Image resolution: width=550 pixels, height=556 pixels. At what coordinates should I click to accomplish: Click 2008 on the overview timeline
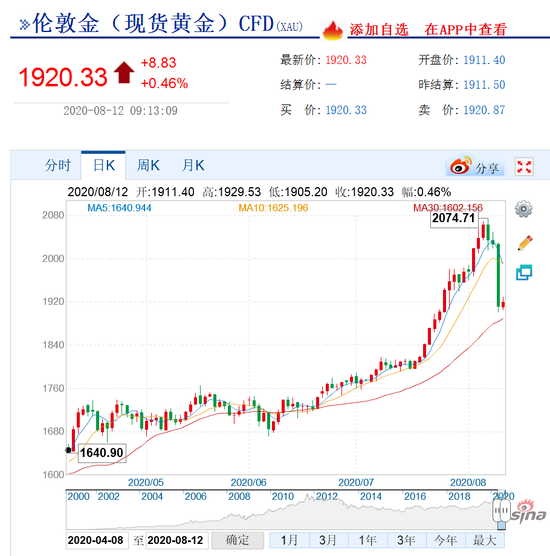[239, 496]
